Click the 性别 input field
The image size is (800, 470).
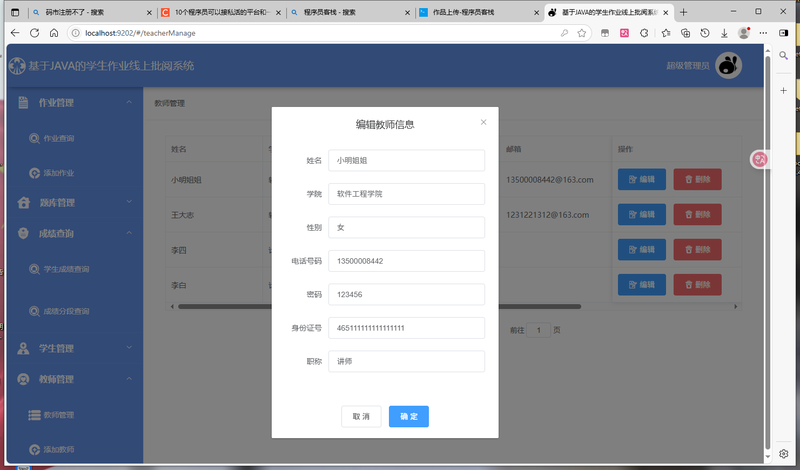[x=406, y=228]
